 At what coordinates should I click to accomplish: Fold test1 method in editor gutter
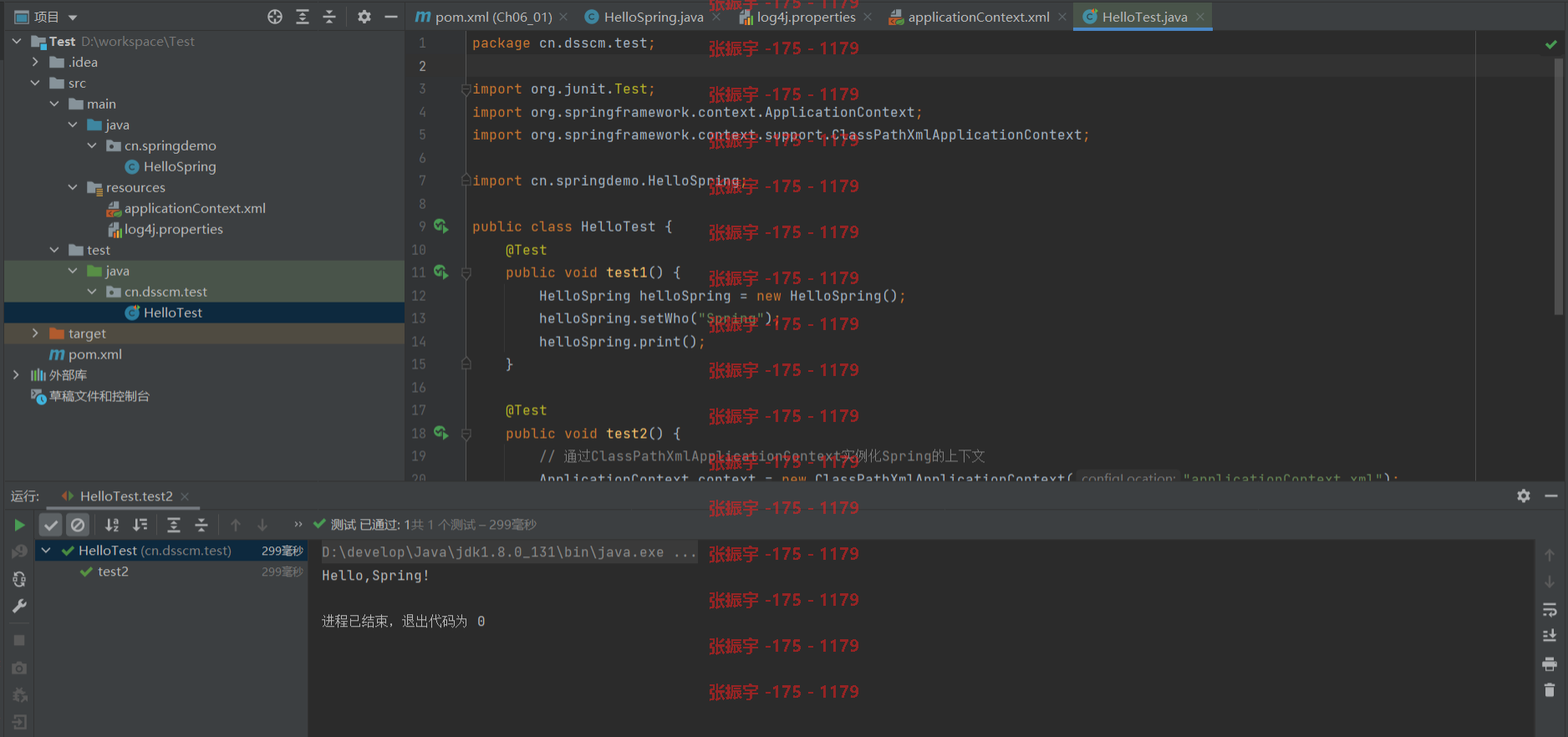[x=466, y=272]
